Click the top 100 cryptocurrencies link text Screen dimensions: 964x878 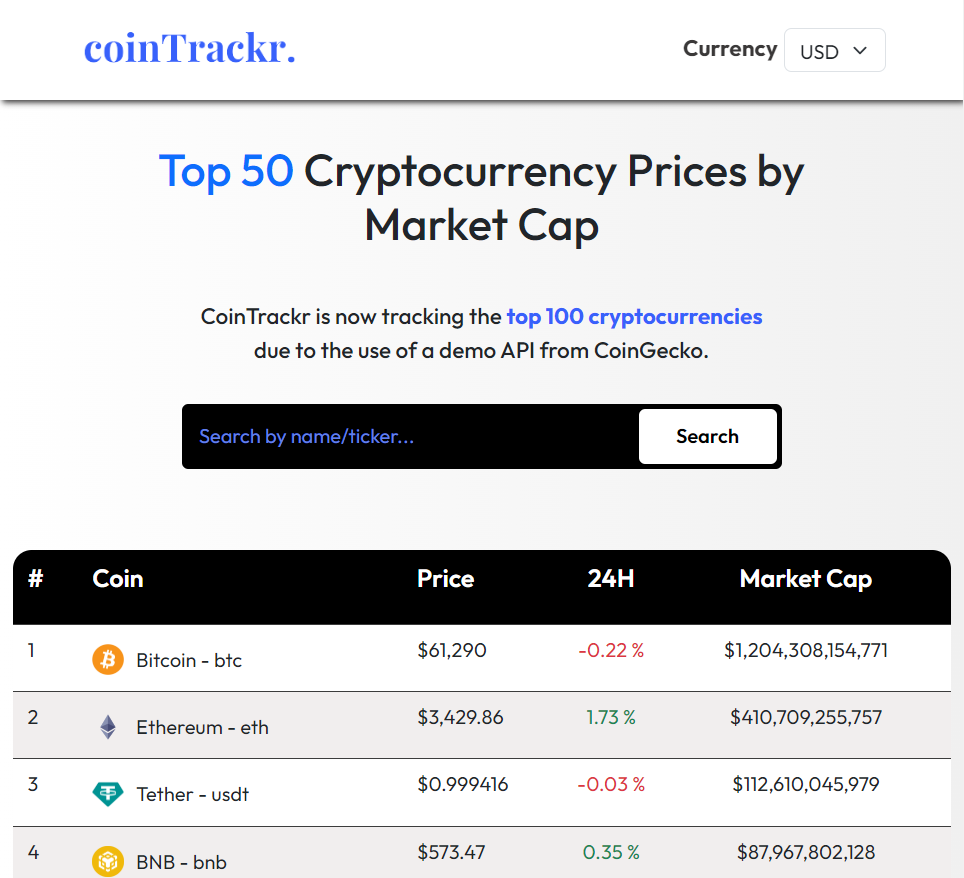[x=634, y=317]
